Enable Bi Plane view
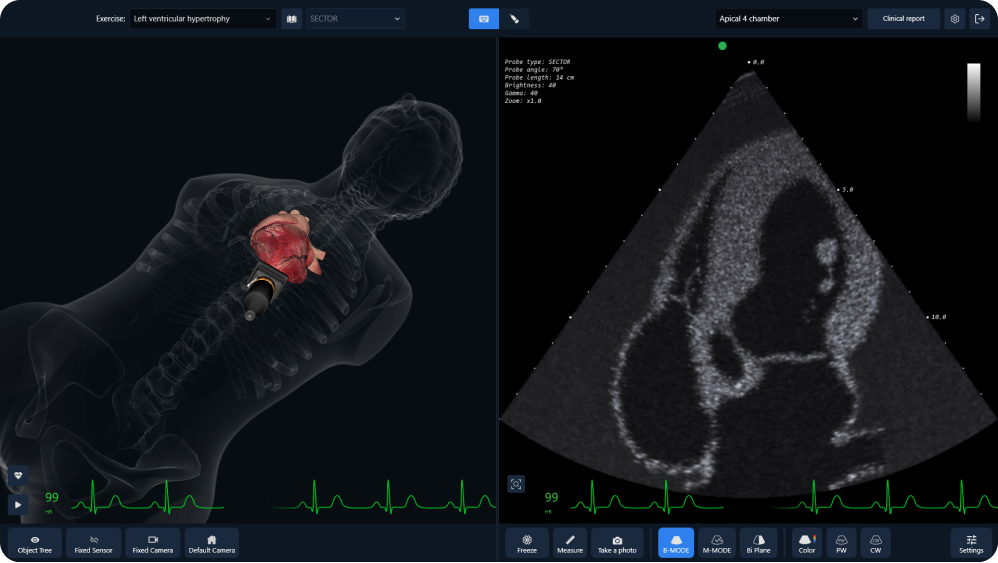The width and height of the screenshot is (998, 563). 758,543
